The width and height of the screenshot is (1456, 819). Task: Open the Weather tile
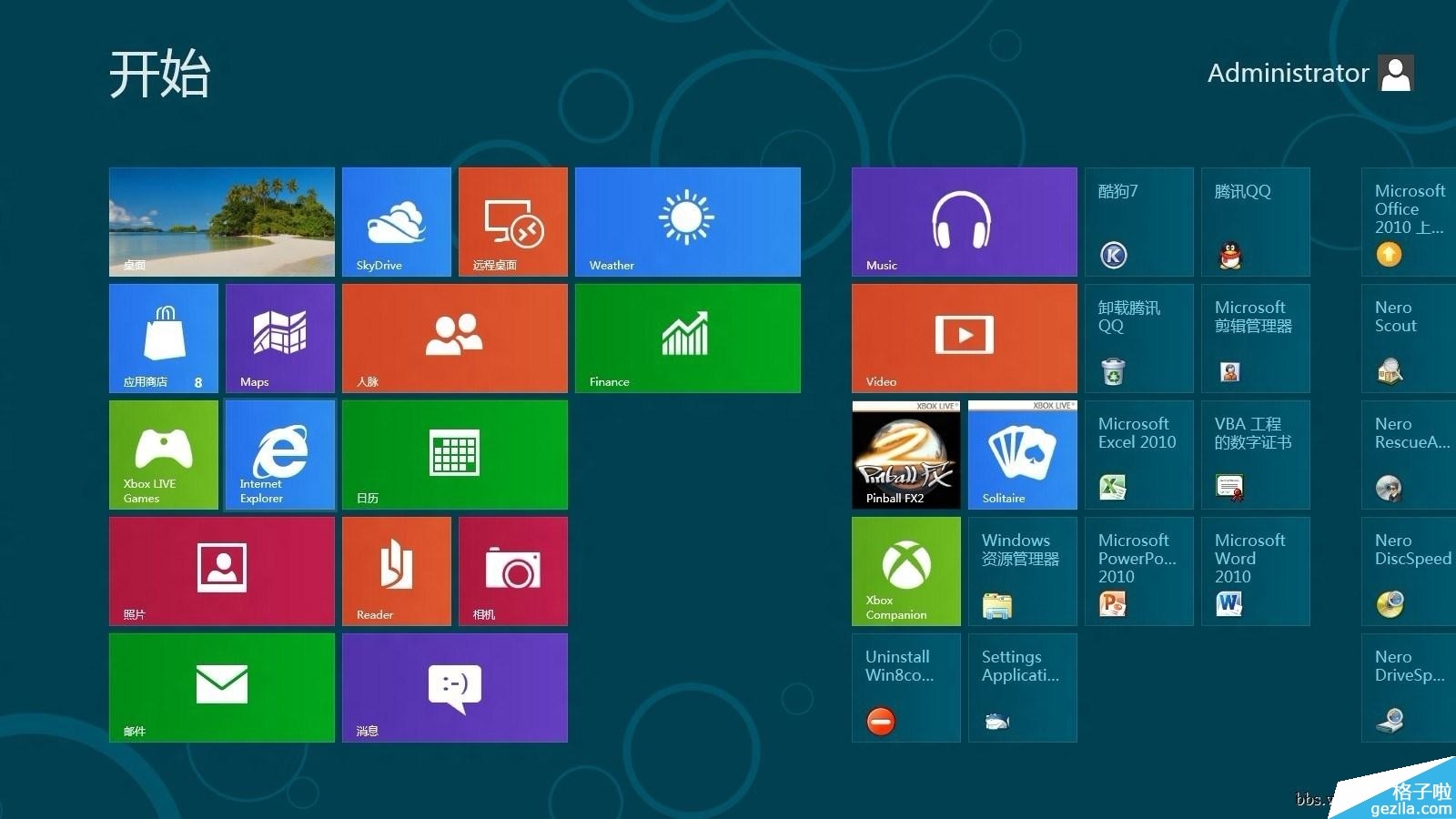point(688,222)
